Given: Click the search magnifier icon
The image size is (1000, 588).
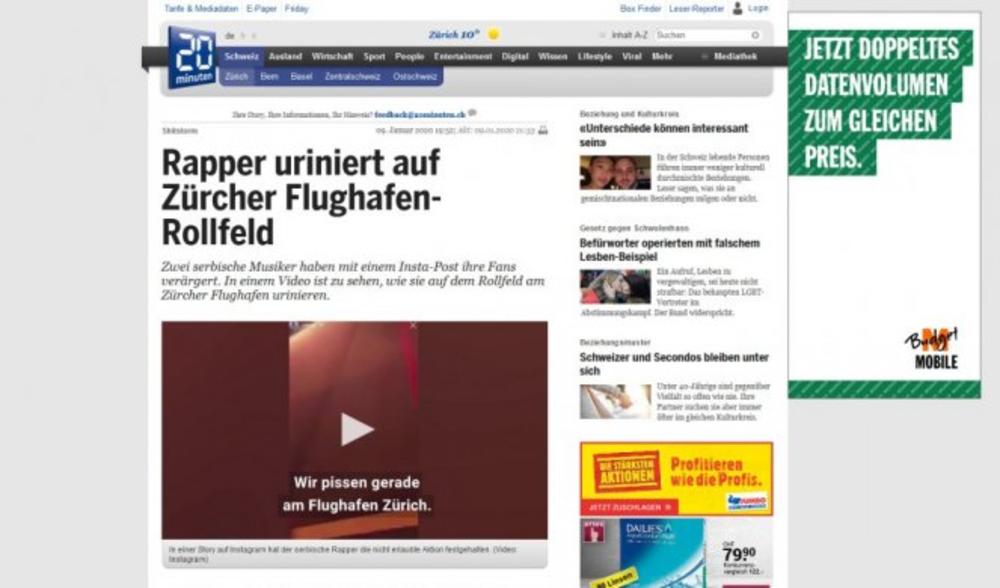Looking at the screenshot, I should 755,35.
